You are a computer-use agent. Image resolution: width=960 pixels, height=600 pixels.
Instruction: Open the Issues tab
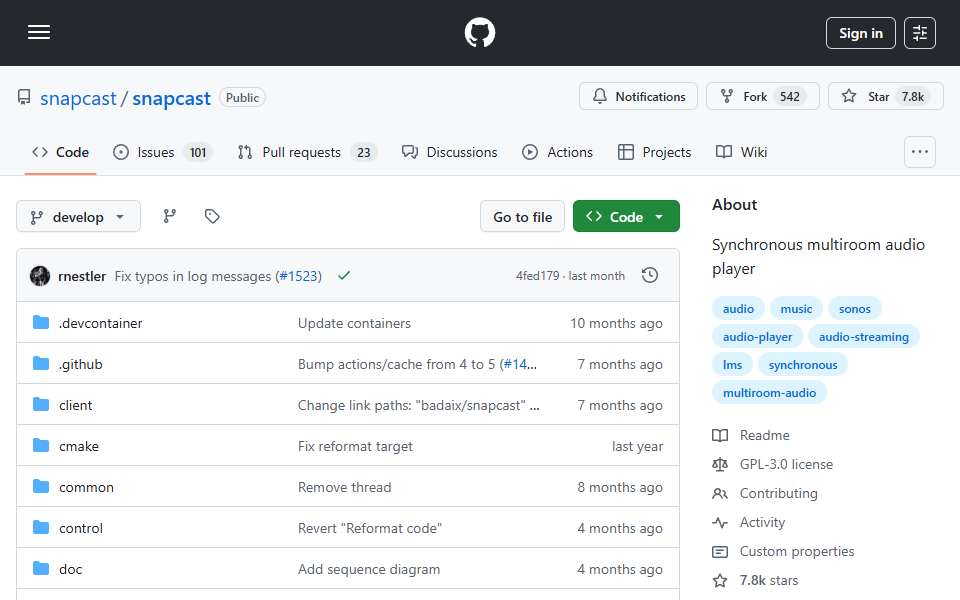pos(163,152)
